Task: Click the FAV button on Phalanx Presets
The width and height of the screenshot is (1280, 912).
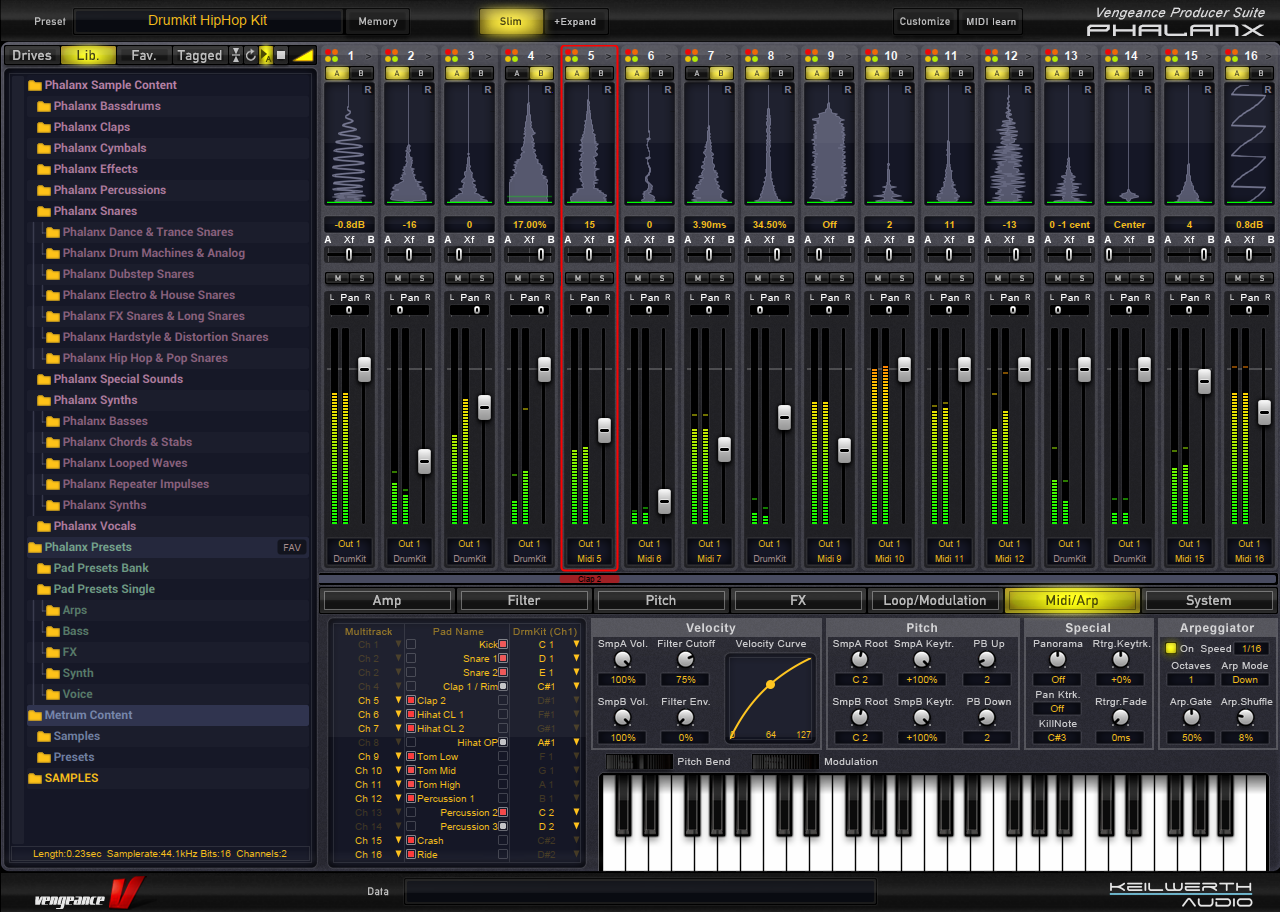Action: pyautogui.click(x=292, y=547)
